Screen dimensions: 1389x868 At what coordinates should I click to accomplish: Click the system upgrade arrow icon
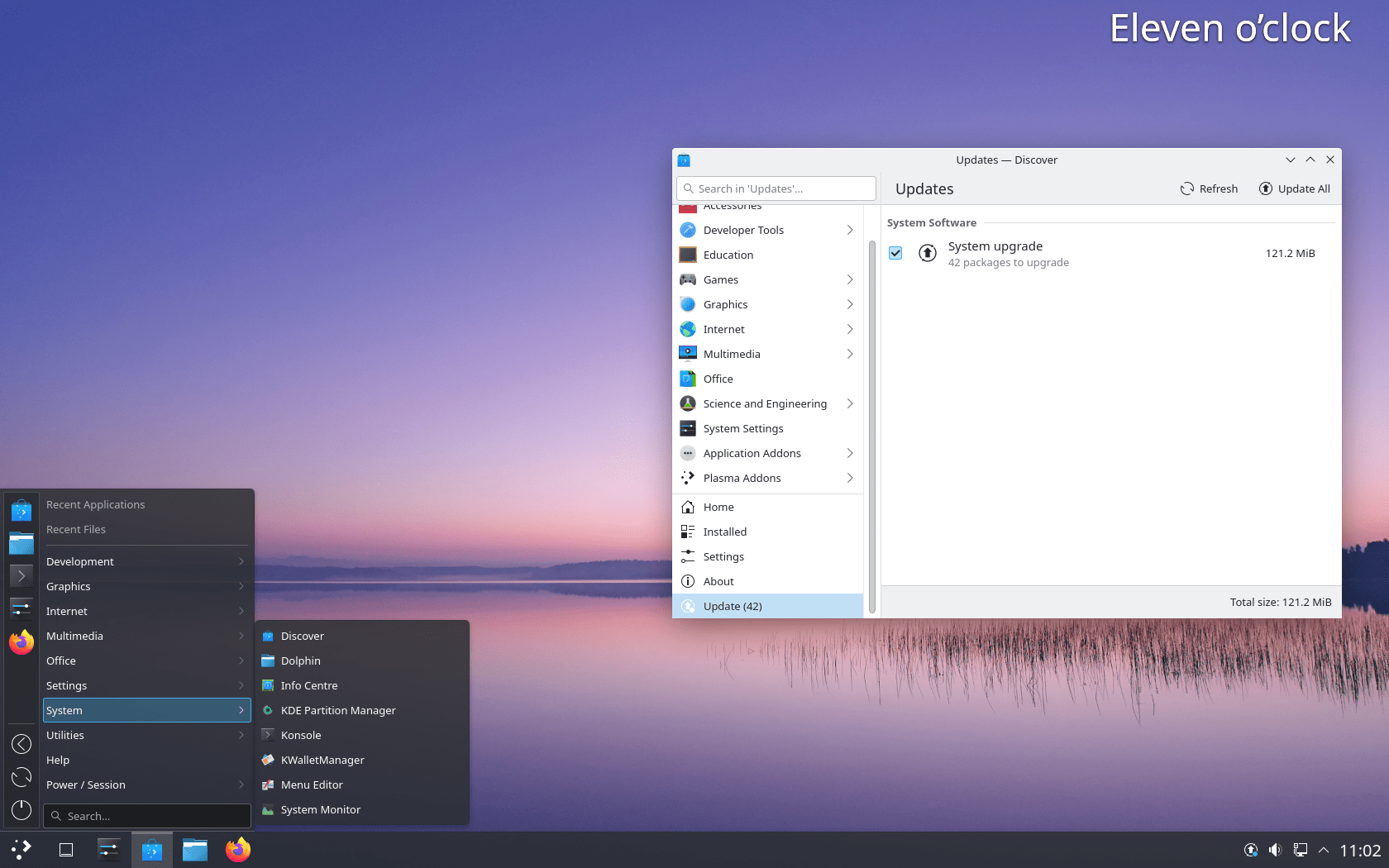tap(928, 254)
